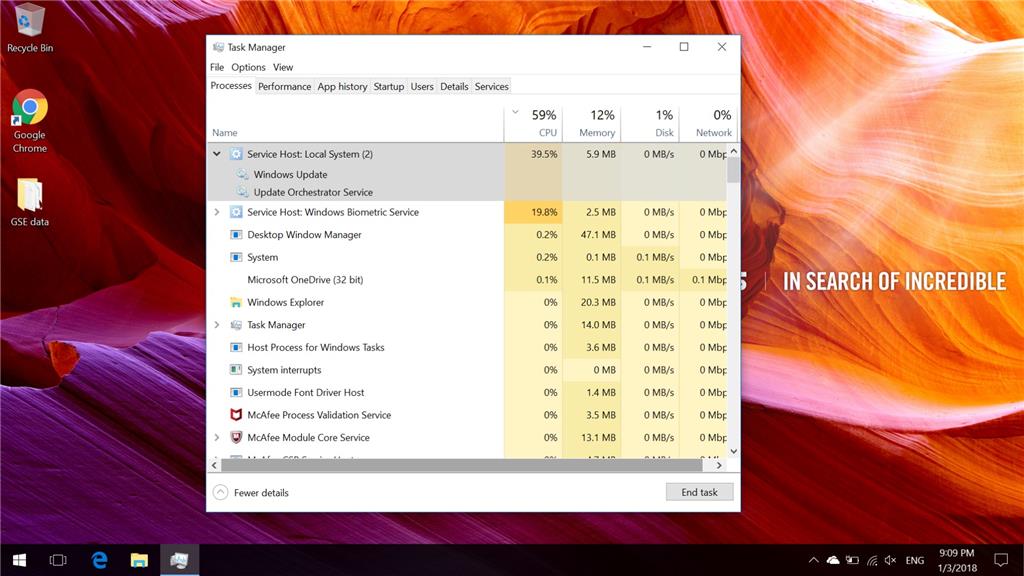Viewport: 1024px width, 576px height.
Task: Click the System interrupts icon
Action: pos(236,370)
